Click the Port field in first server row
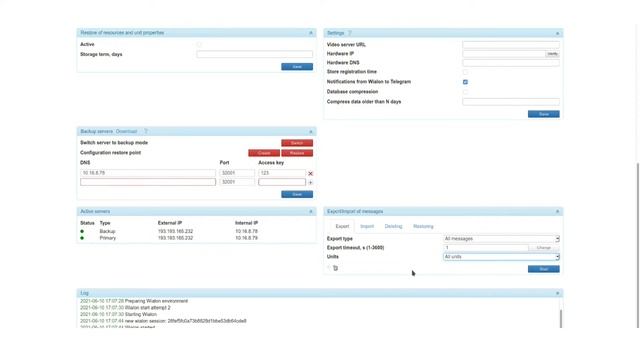 [237, 173]
